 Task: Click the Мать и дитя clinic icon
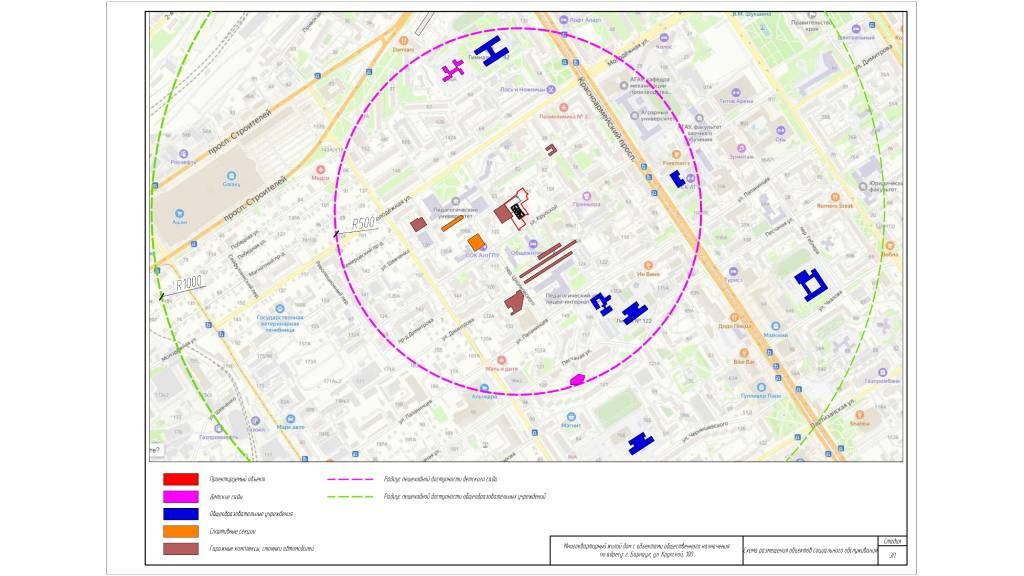click(x=502, y=360)
